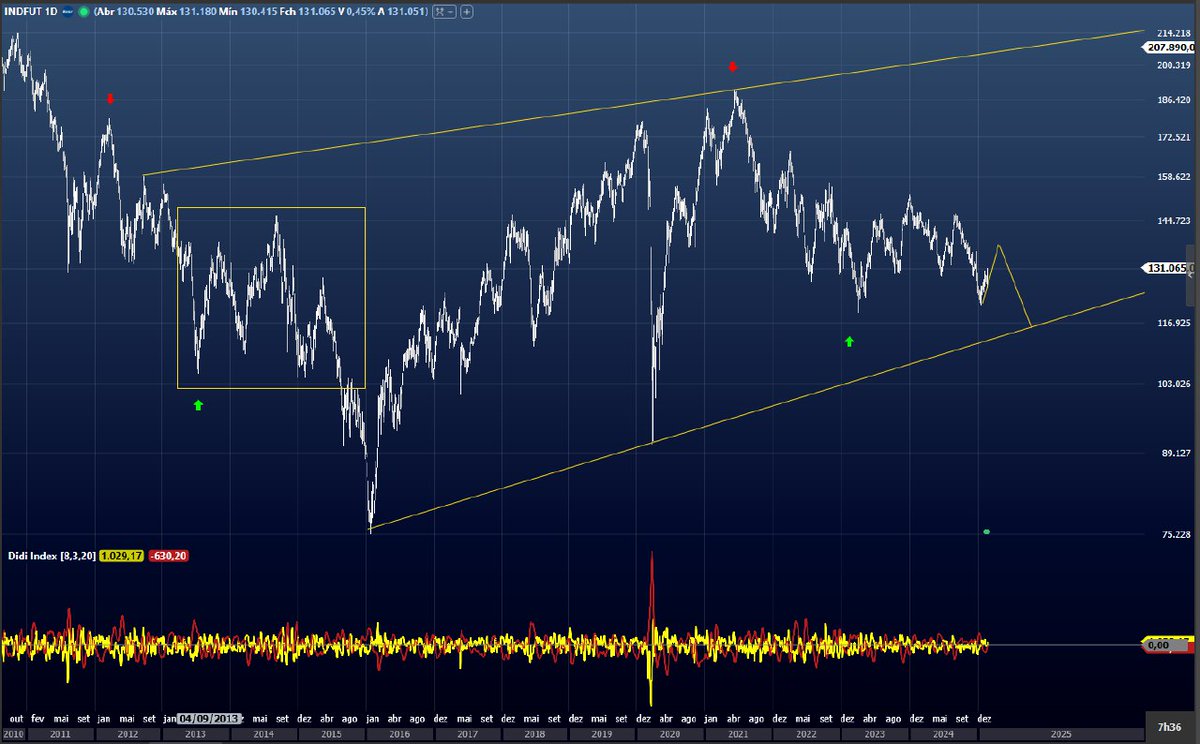Select year 2025 on time axis
Image resolution: width=1200 pixels, height=744 pixels.
(1061, 734)
